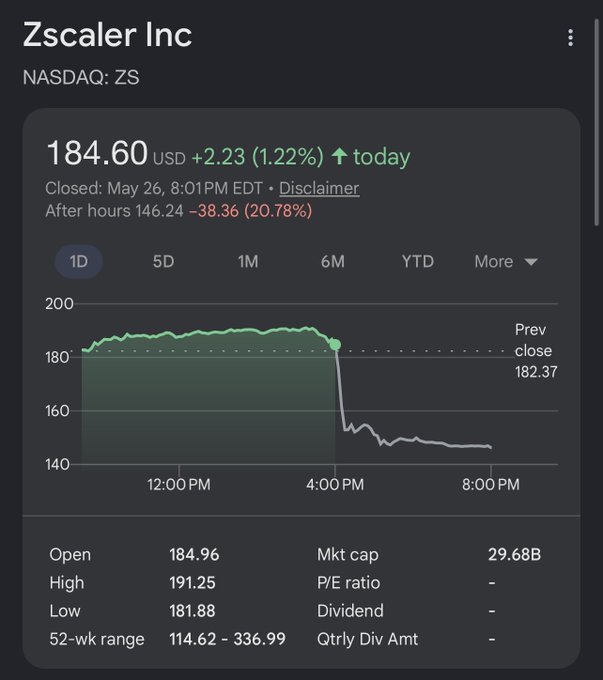Click the 160 y-axis label
The width and height of the screenshot is (603, 680).
[x=57, y=411]
